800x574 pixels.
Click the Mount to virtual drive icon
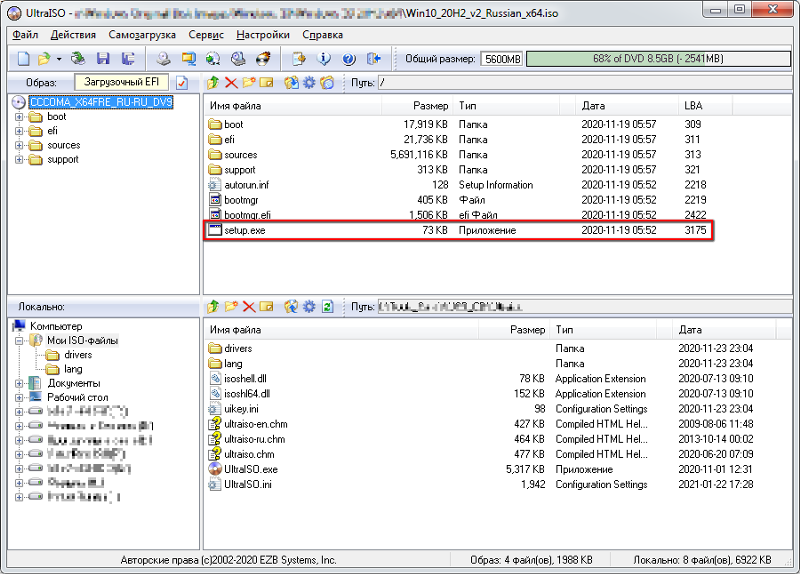pyautogui.click(x=238, y=59)
